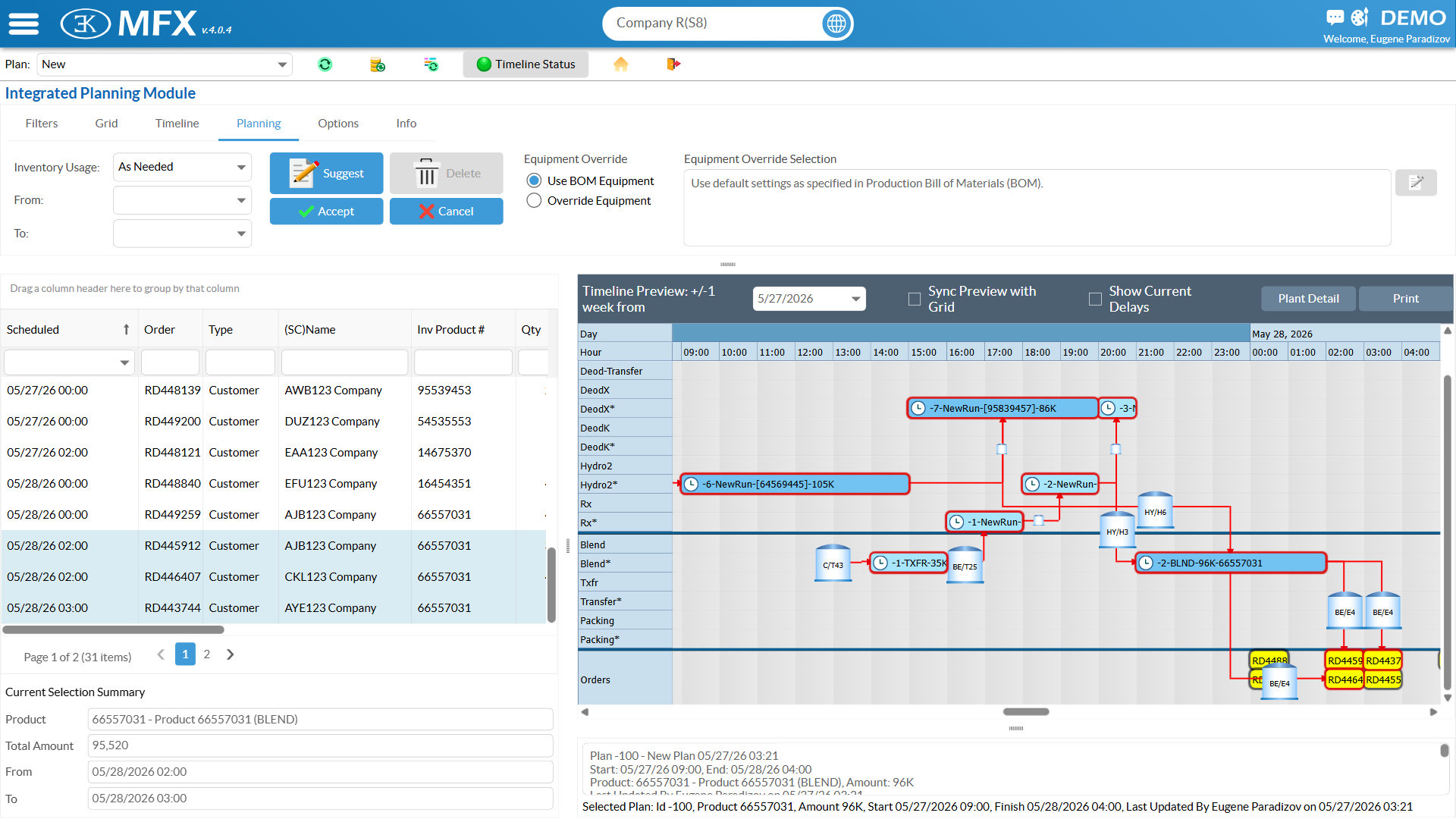The image size is (1456, 819).
Task: Switch to the Planning tab
Action: point(259,123)
